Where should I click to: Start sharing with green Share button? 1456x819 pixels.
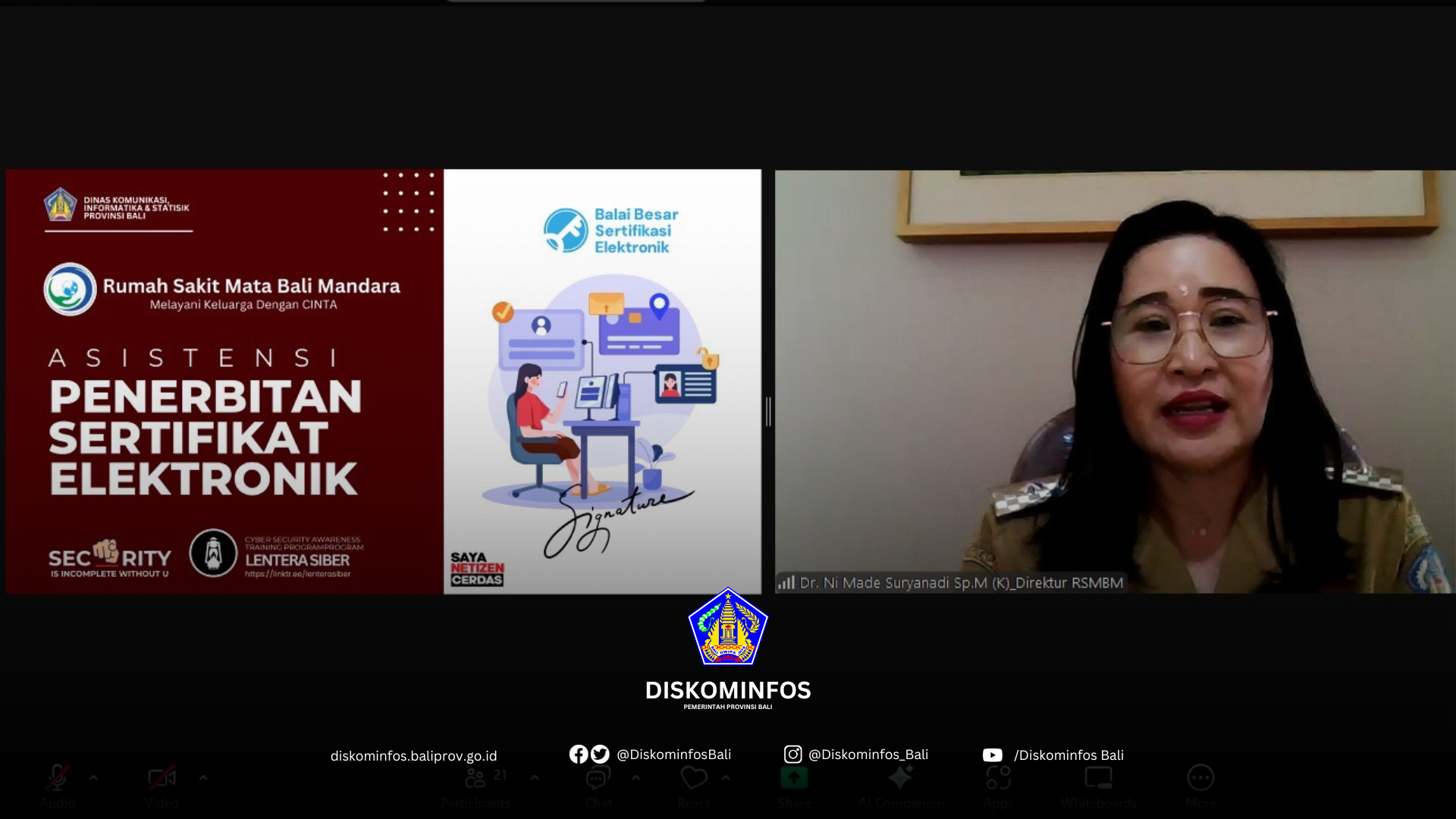[794, 786]
